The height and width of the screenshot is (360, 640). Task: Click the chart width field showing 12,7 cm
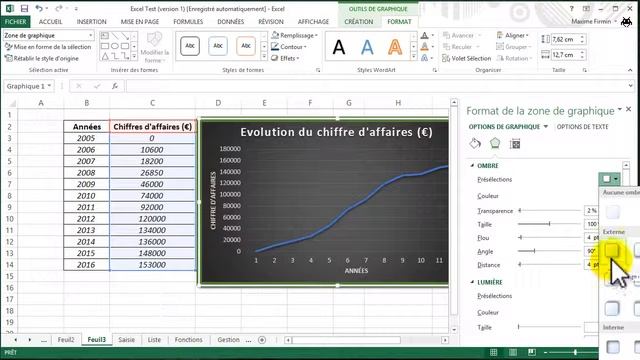(565, 54)
